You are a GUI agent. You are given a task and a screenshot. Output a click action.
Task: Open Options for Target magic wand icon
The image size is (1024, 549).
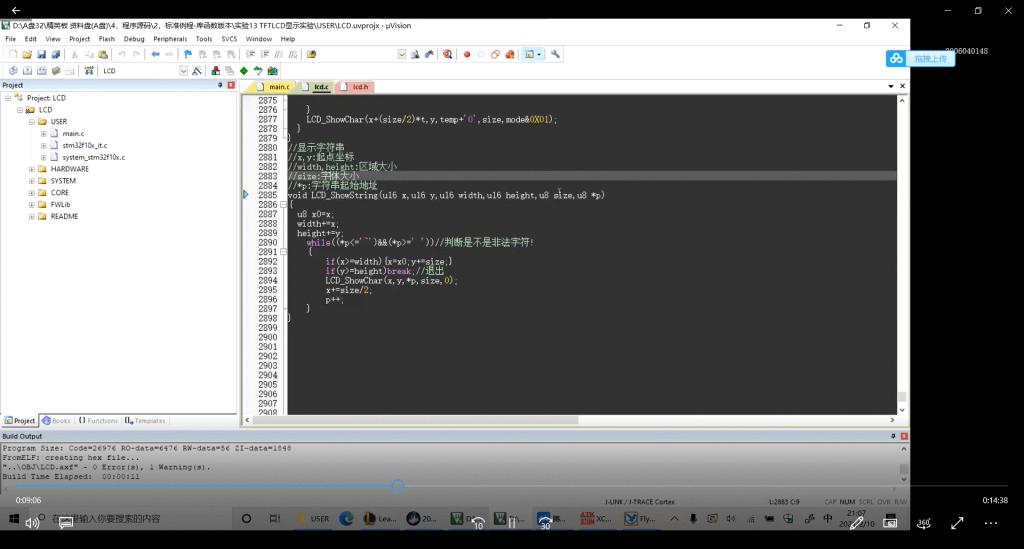point(200,71)
